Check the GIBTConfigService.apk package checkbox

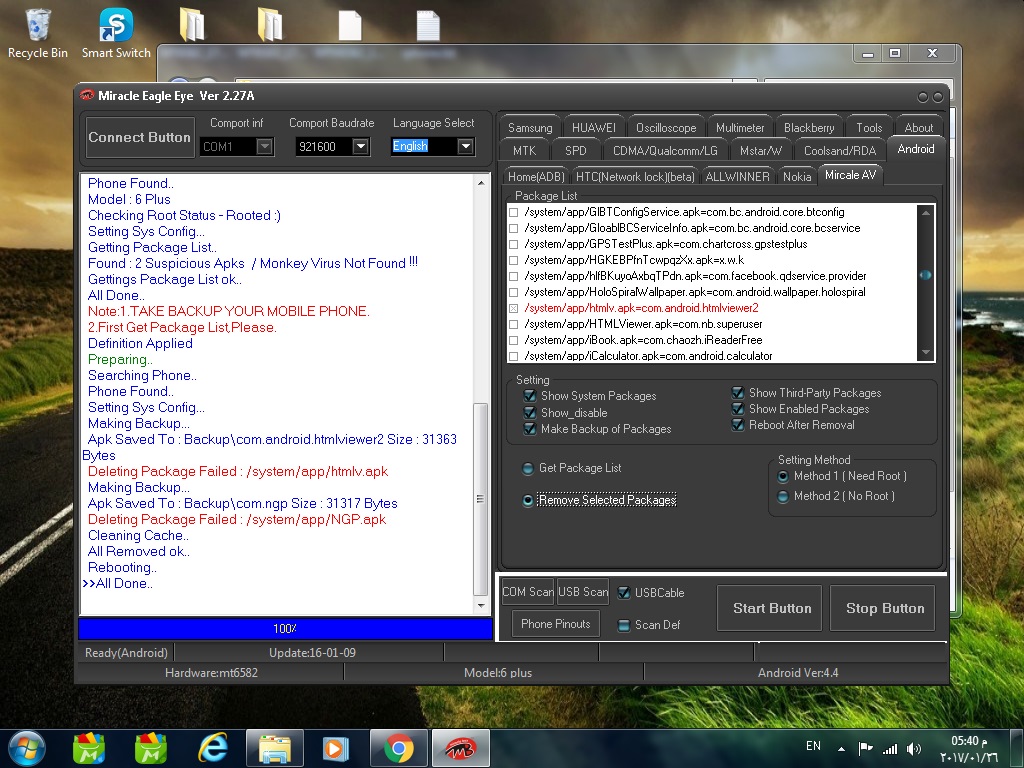(513, 212)
